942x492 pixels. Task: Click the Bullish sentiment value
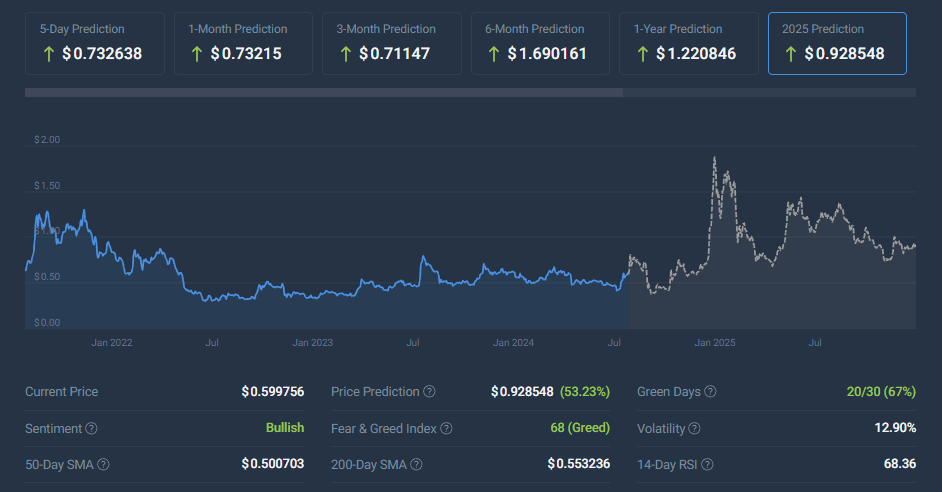coord(285,428)
